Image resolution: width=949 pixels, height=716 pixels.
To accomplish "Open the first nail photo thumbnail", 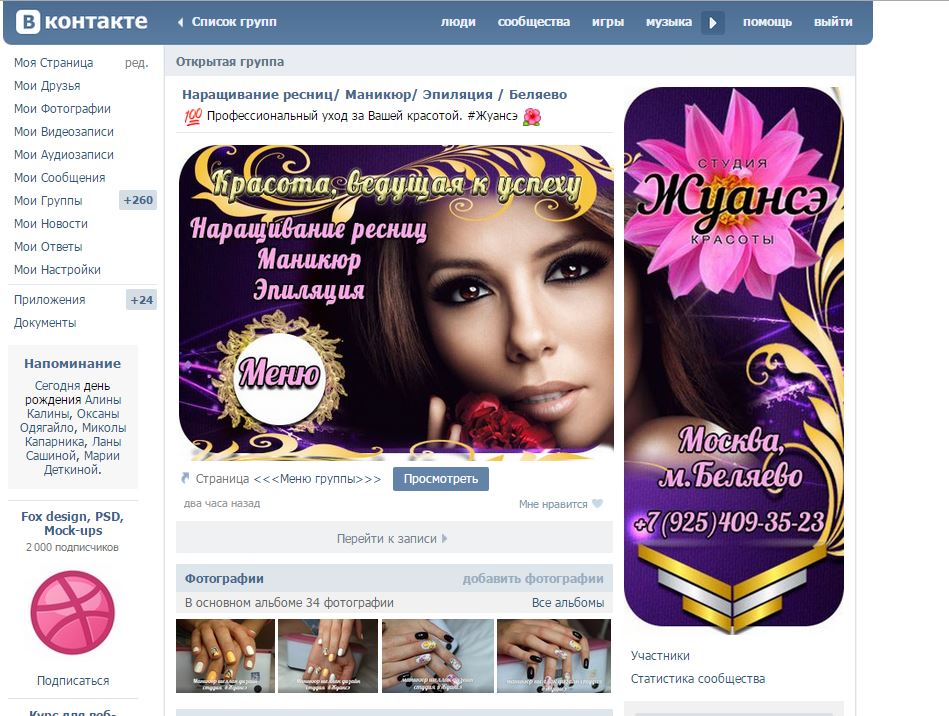I will (225, 655).
